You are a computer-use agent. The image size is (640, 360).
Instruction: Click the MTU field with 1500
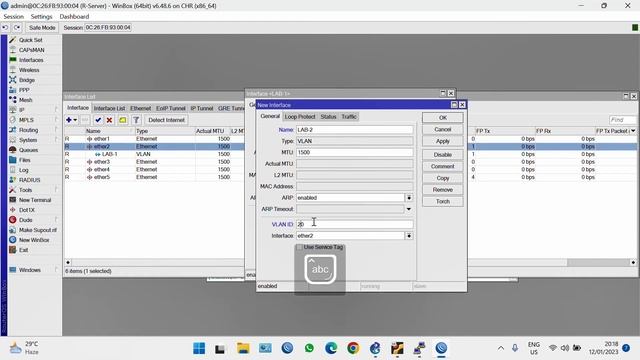click(x=354, y=152)
